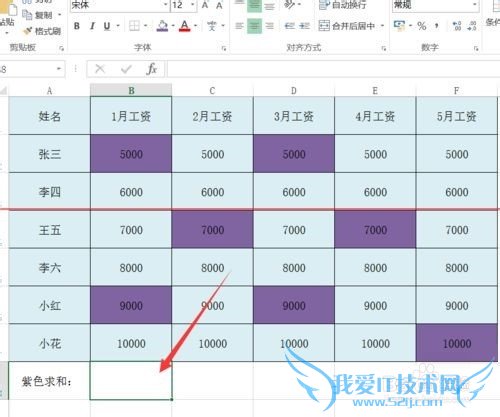Confirm formula entry with checkmark
The width and height of the screenshot is (500, 417).
[x=126, y=69]
